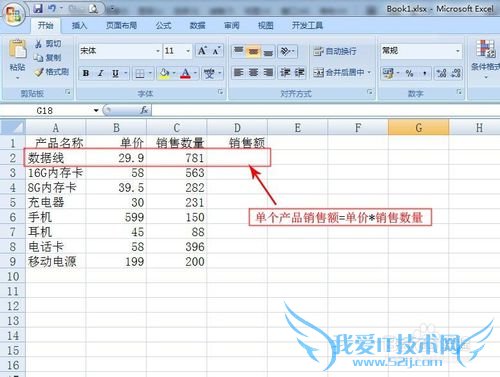Switch to 视图 (View) tab
The height and width of the screenshot is (377, 500).
(x=266, y=25)
